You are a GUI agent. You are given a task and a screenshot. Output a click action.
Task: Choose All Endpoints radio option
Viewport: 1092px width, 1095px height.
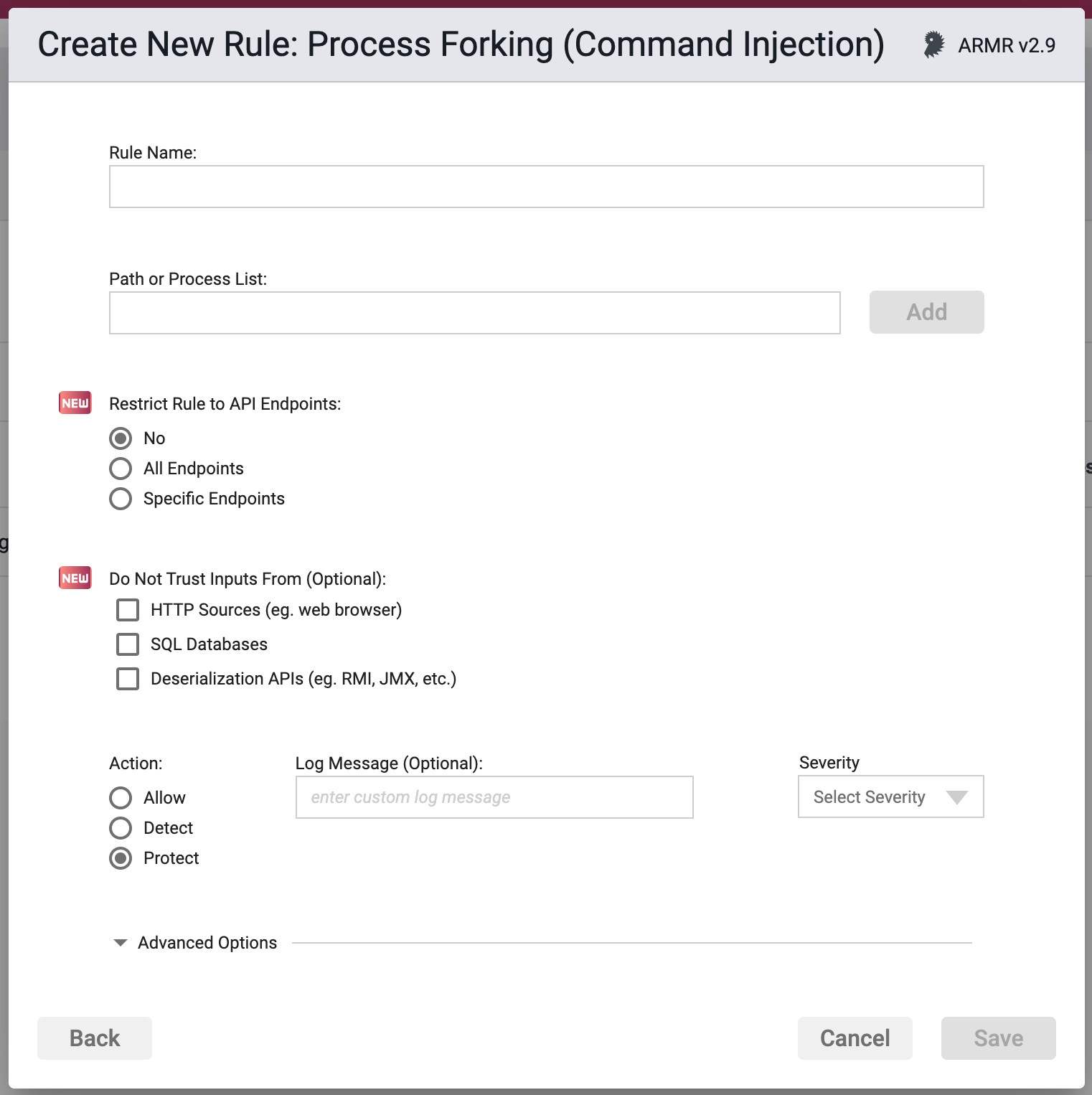point(121,469)
